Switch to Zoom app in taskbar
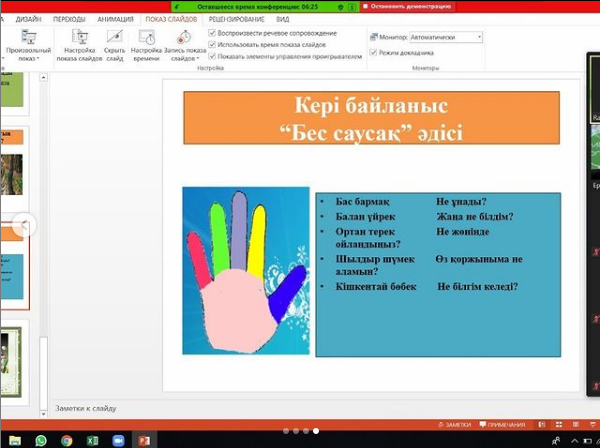Viewport: 600px width, 448px height. point(118,440)
